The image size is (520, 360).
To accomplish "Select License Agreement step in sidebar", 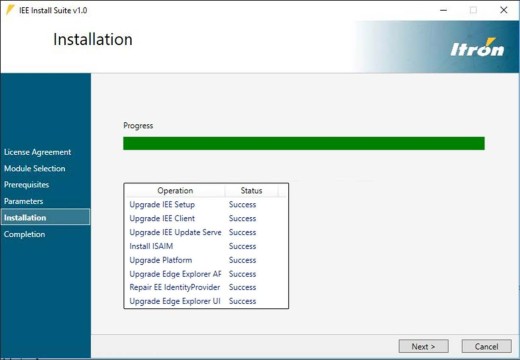I will [37, 152].
